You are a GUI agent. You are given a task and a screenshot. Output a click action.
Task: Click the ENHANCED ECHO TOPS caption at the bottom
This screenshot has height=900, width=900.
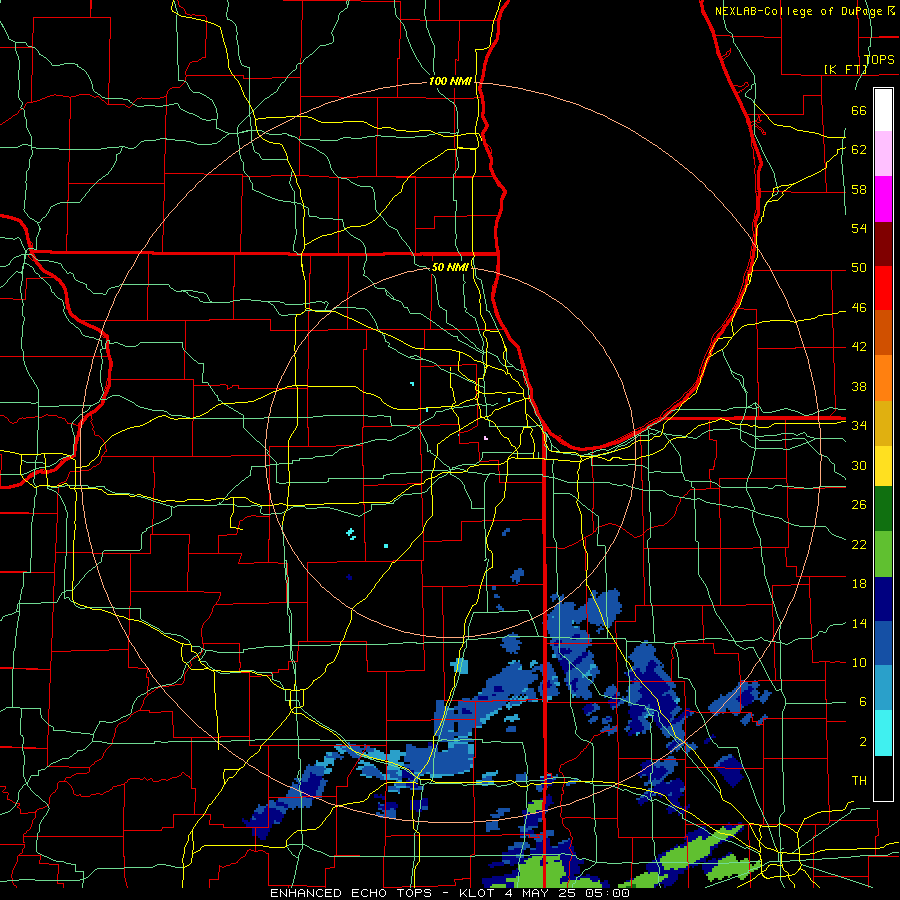click(x=449, y=893)
